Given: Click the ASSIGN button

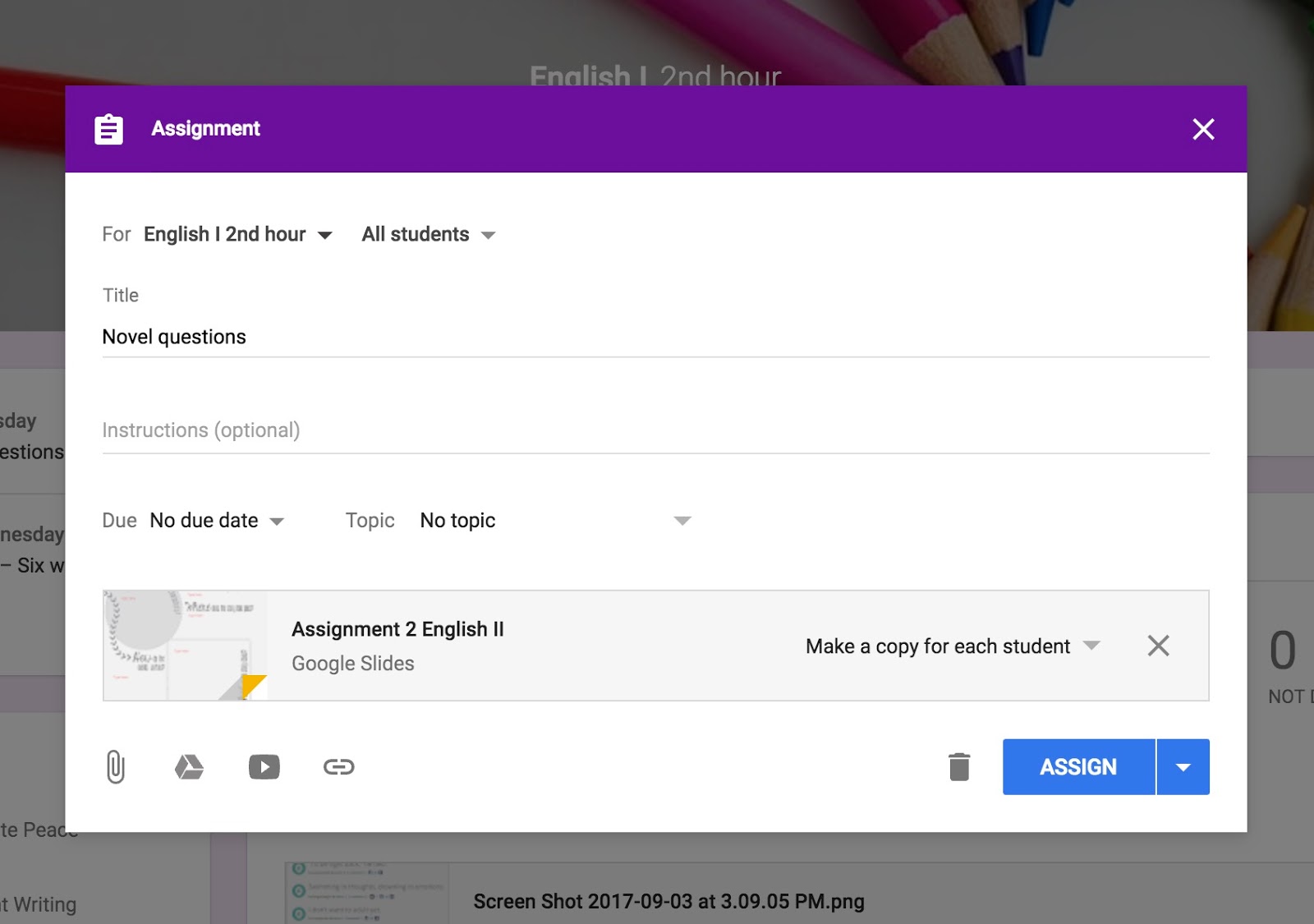Looking at the screenshot, I should tap(1077, 766).
